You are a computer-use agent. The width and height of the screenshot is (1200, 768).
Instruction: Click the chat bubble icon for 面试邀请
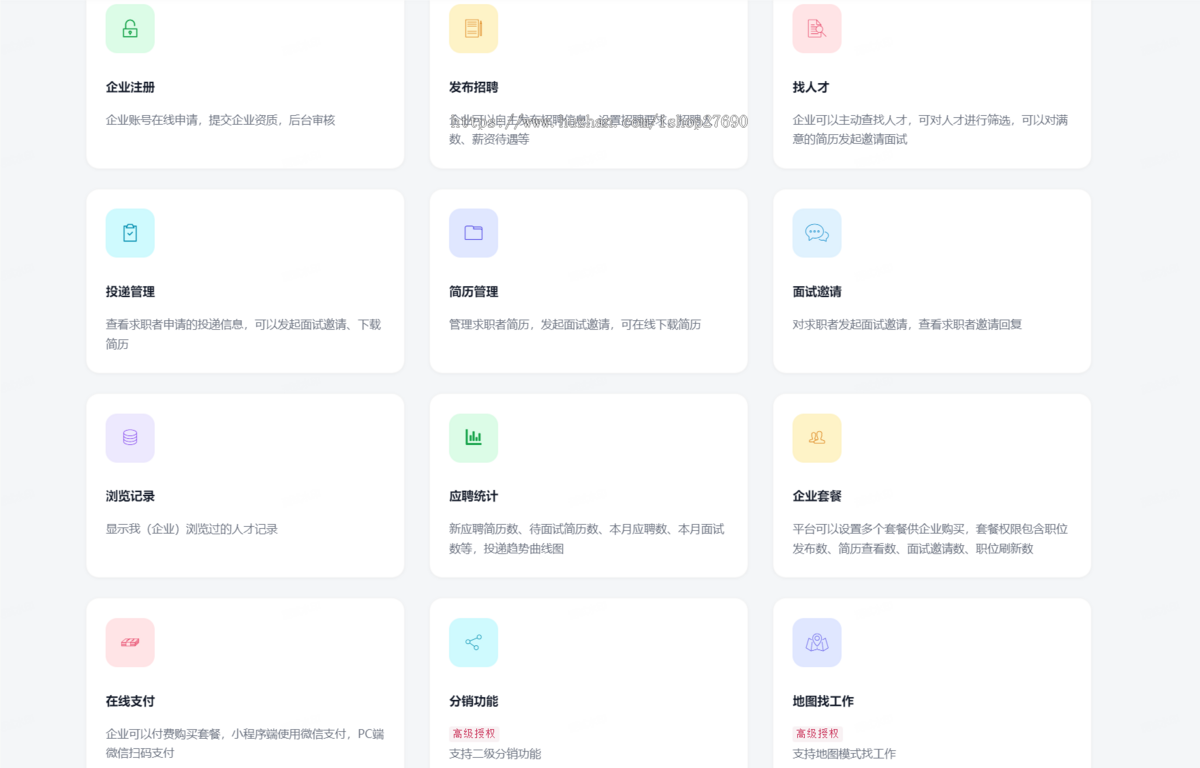(x=817, y=233)
